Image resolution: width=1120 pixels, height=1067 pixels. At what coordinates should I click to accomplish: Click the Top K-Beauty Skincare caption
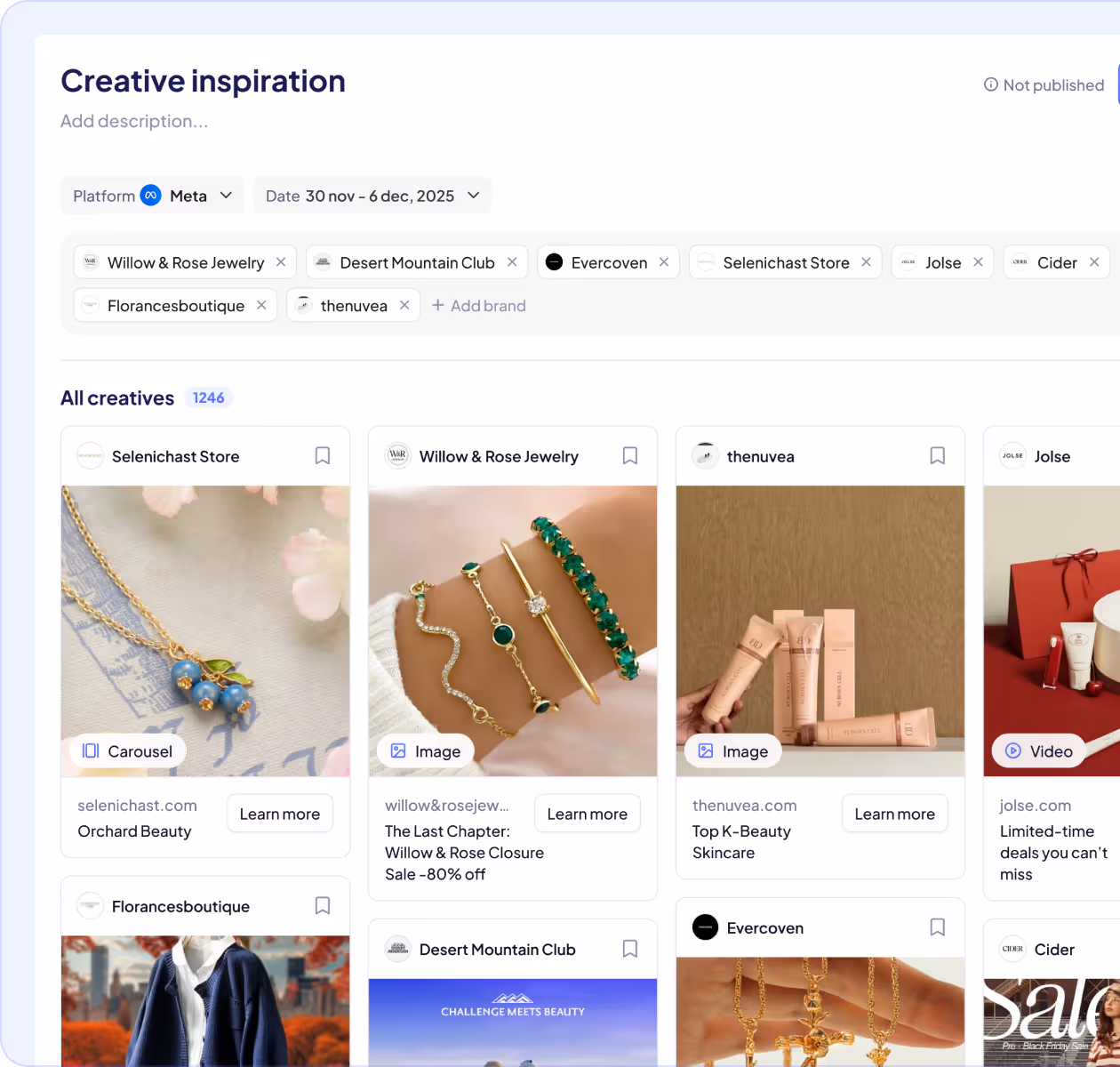click(741, 842)
